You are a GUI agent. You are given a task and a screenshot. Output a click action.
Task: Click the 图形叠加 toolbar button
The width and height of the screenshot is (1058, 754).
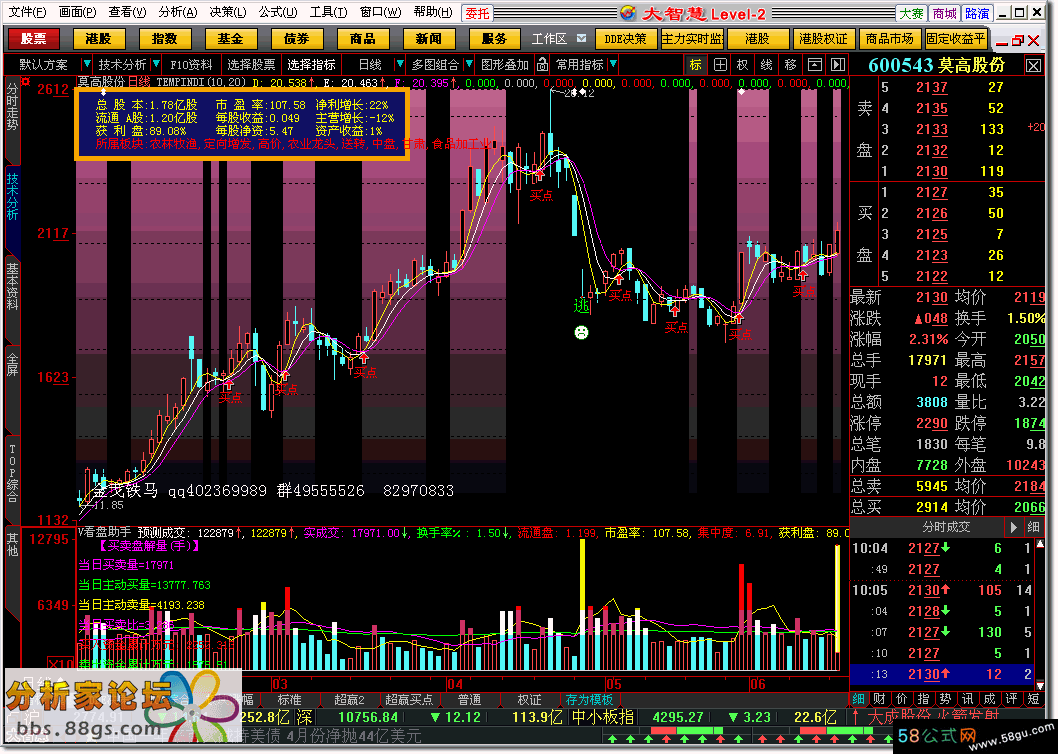pyautogui.click(x=505, y=65)
